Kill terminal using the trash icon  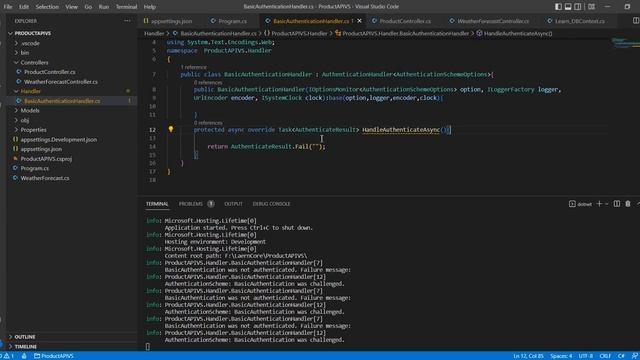point(628,204)
